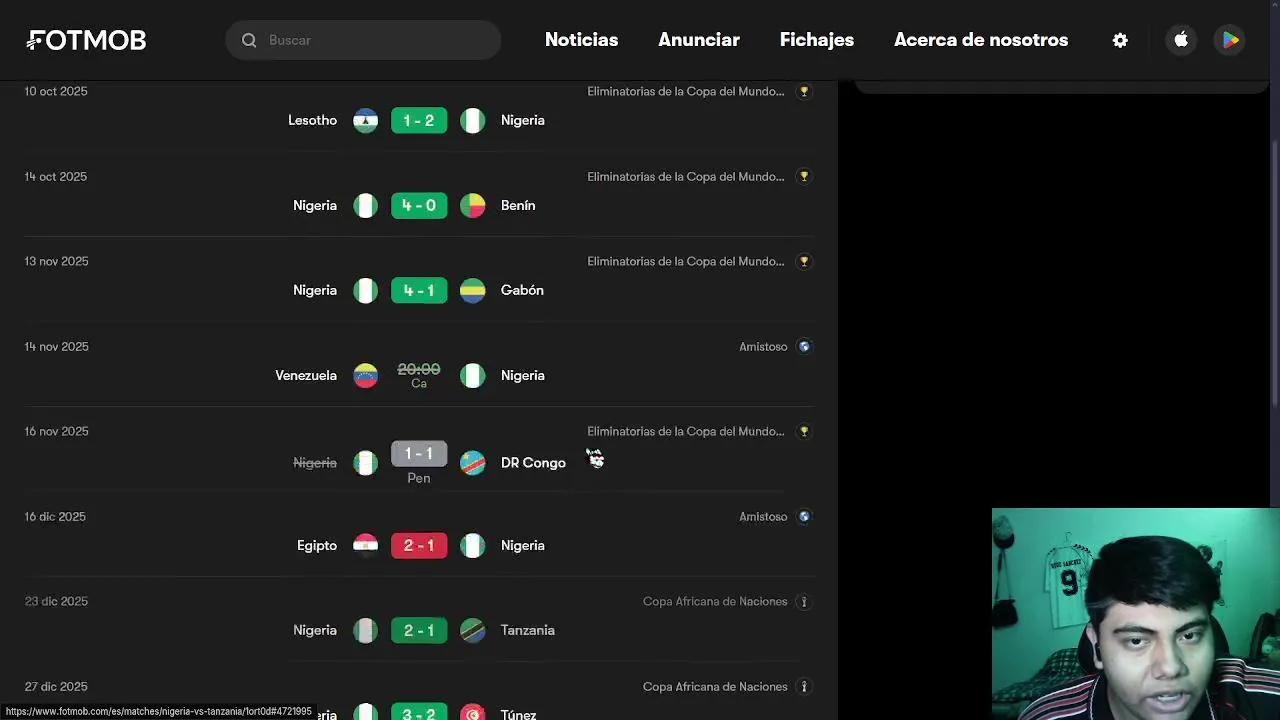Click the 14 oct 2025 date label
Screen dimensions: 1280x720
pyautogui.click(x=56, y=176)
